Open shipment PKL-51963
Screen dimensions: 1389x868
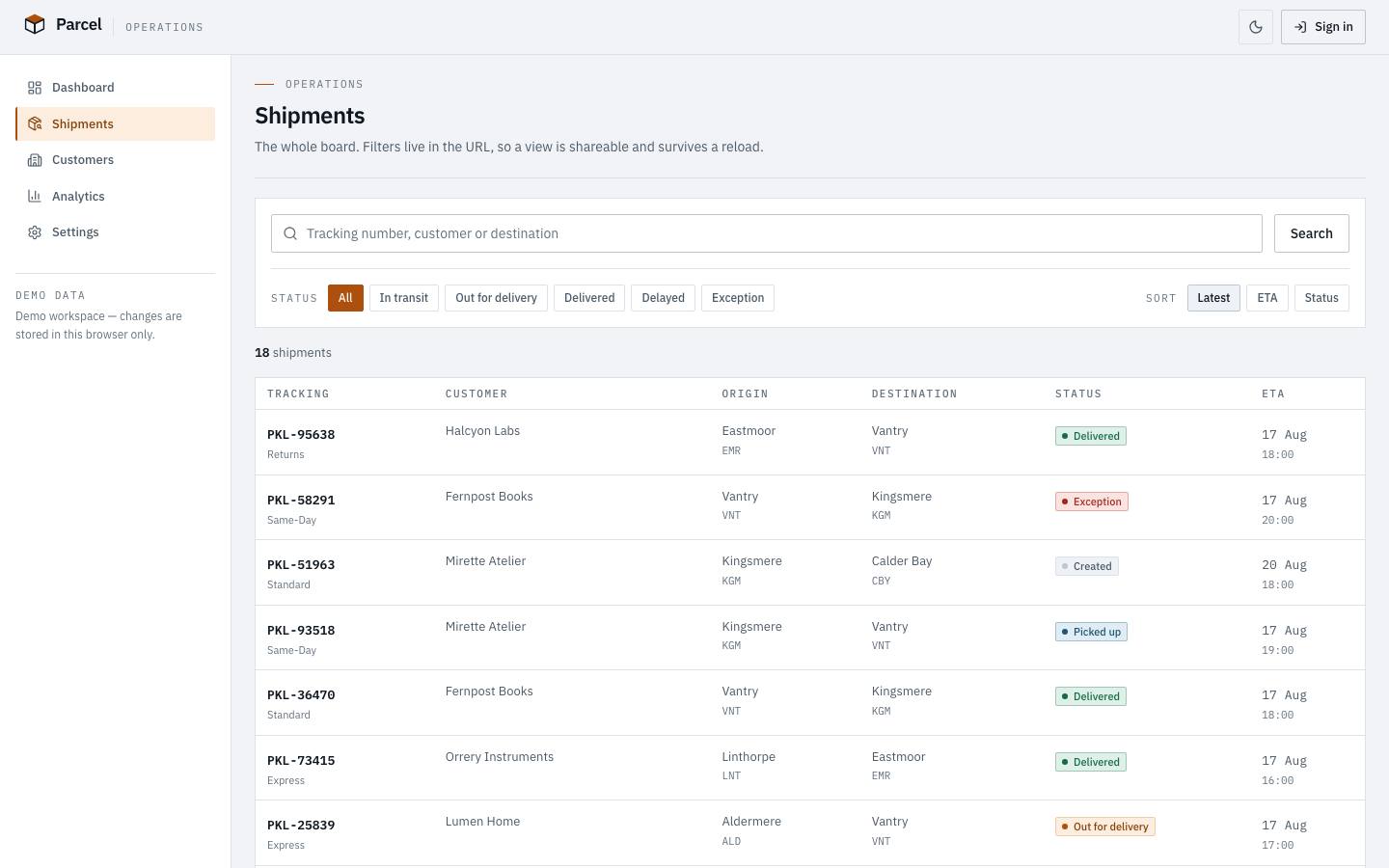tap(301, 565)
